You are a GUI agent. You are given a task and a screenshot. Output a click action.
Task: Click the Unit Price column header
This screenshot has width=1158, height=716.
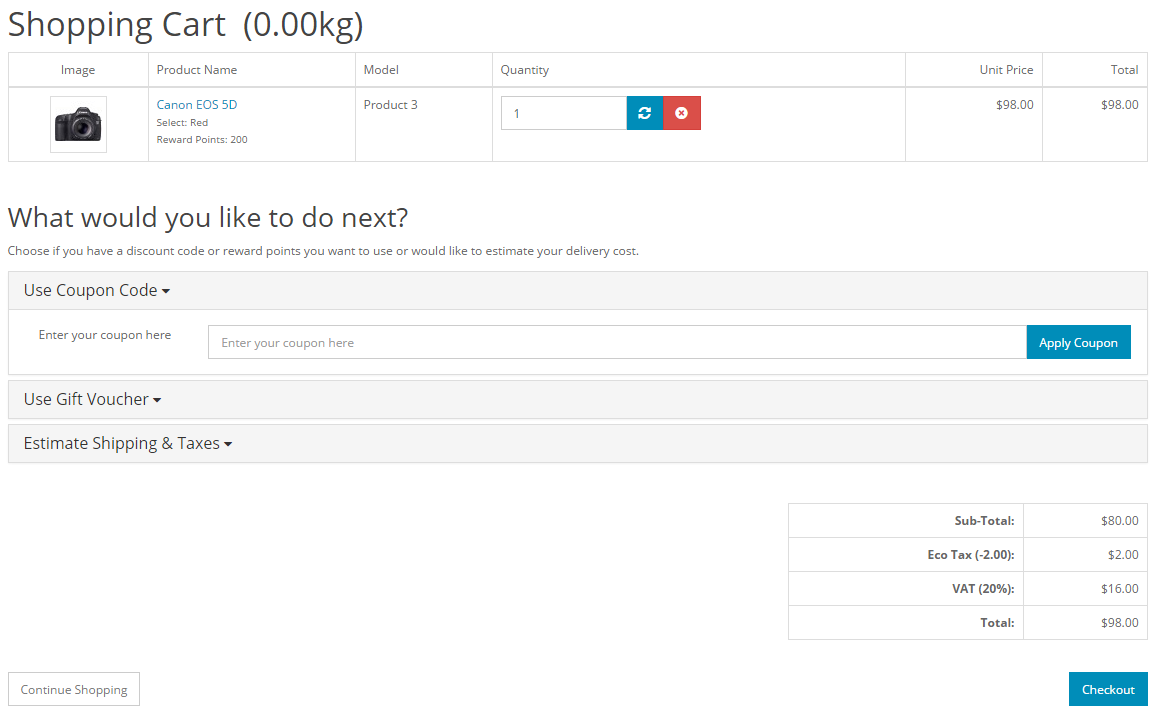1006,70
